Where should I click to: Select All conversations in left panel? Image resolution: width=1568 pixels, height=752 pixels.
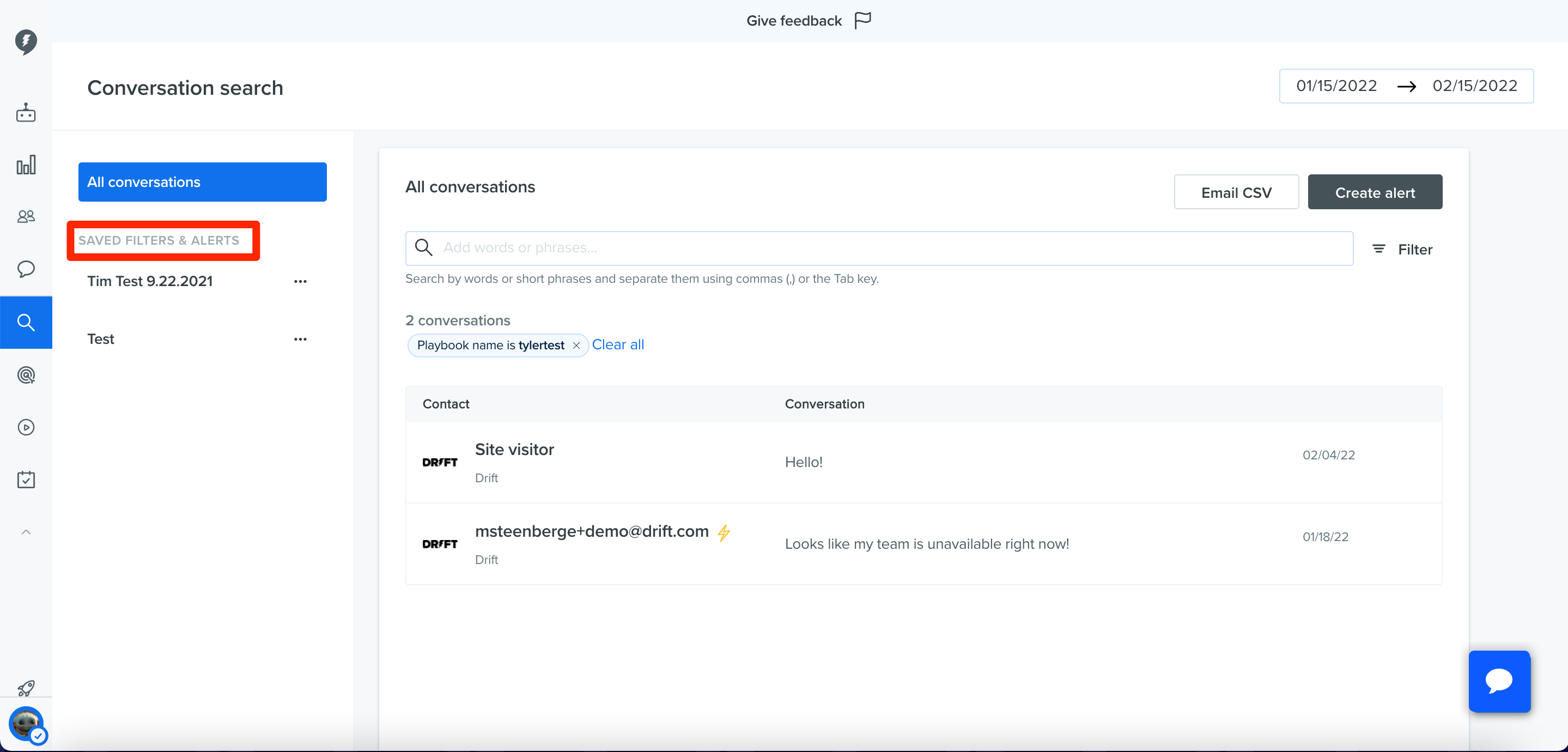point(202,181)
